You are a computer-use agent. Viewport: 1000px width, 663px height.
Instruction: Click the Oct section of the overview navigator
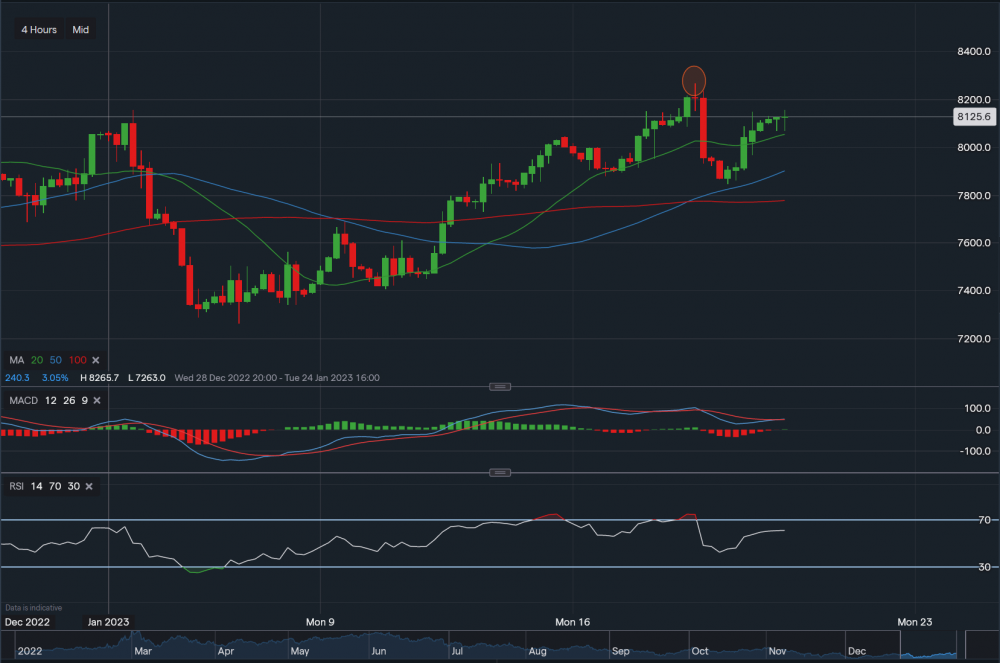699,650
